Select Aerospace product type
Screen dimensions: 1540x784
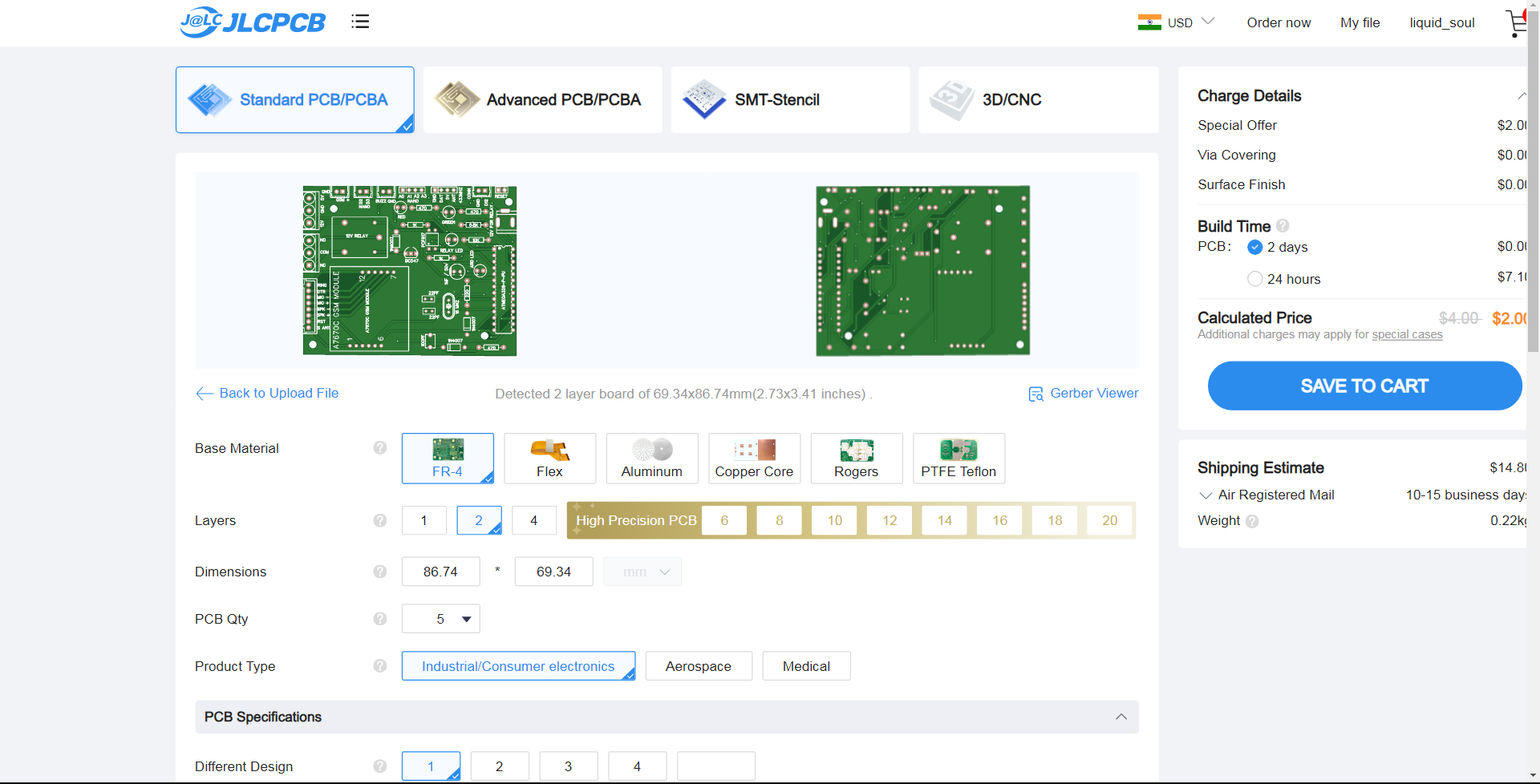(699, 666)
